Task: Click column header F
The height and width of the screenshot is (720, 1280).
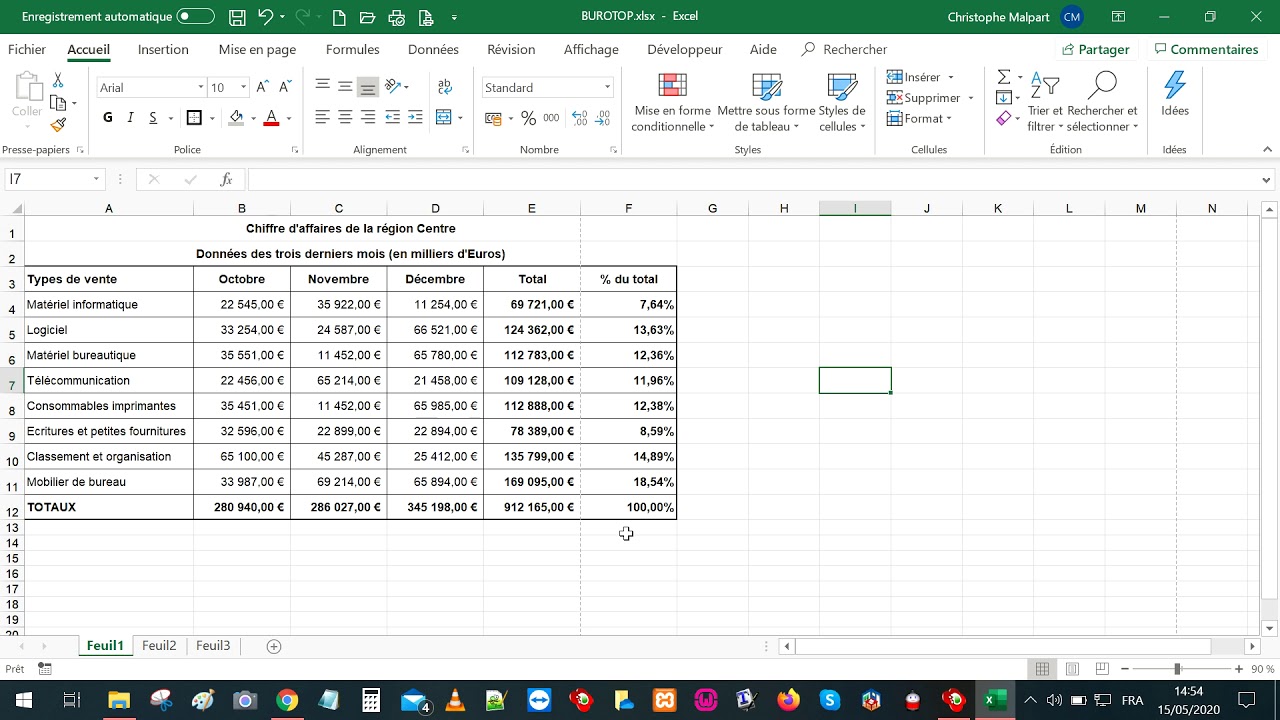Action: tap(628, 208)
